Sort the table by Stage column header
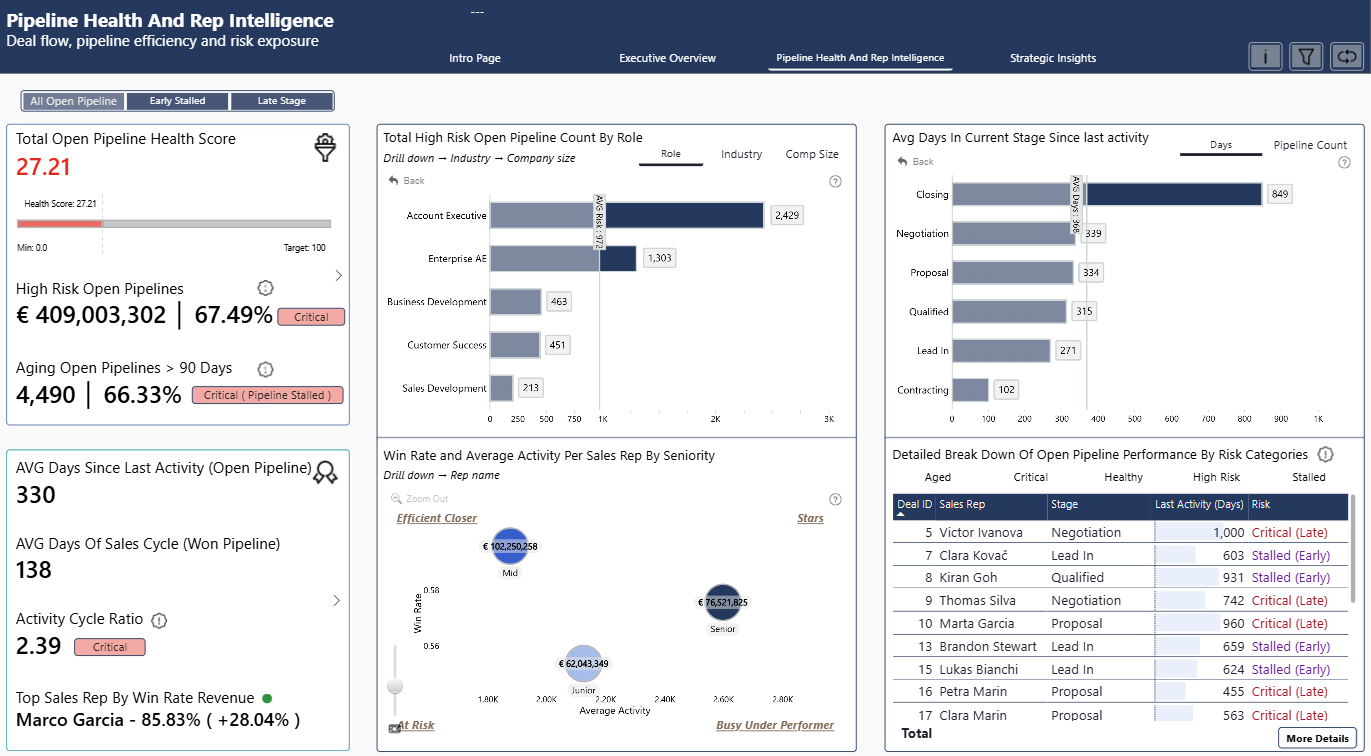 (1098, 508)
